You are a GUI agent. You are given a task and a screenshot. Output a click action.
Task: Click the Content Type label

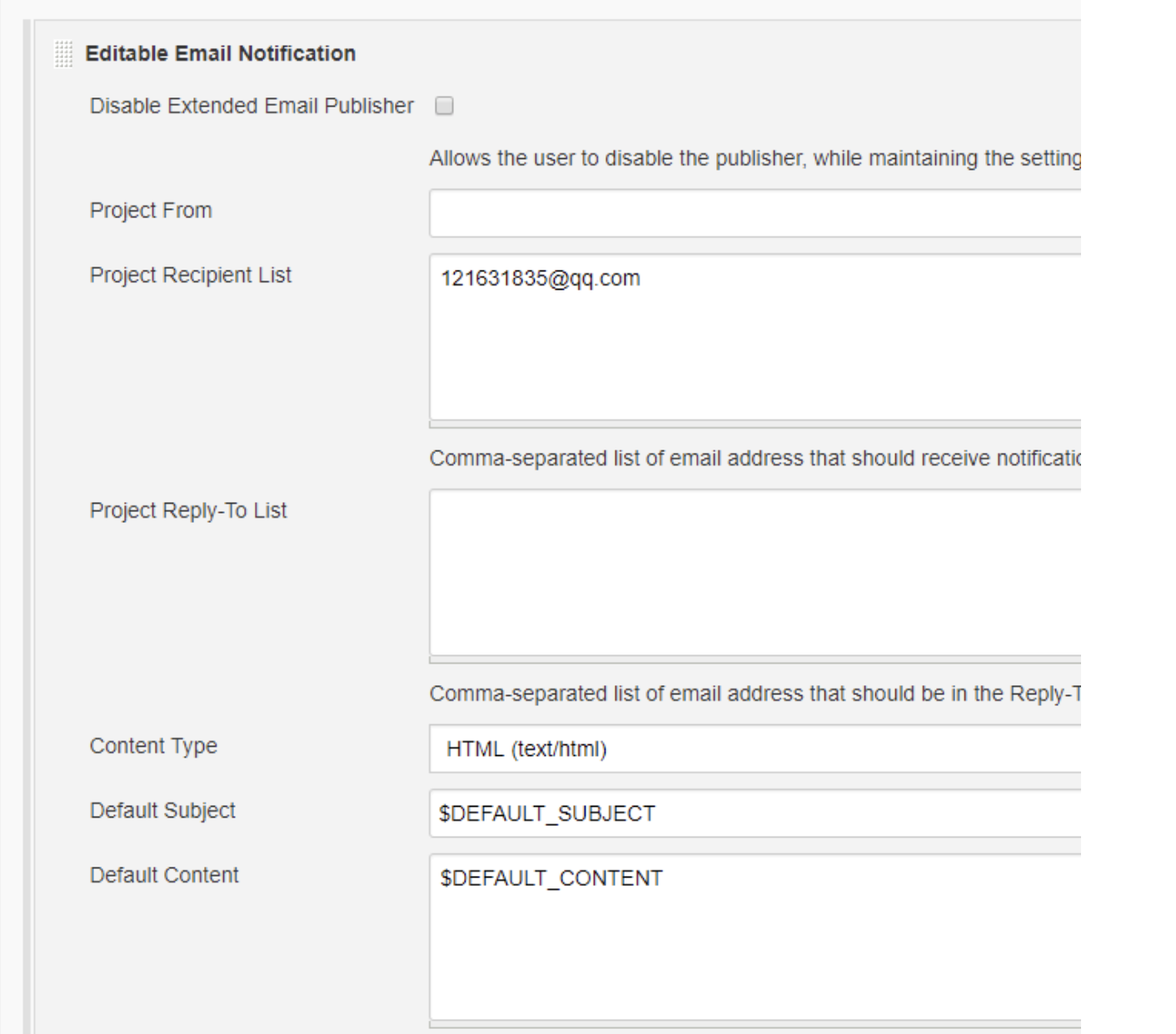[153, 746]
